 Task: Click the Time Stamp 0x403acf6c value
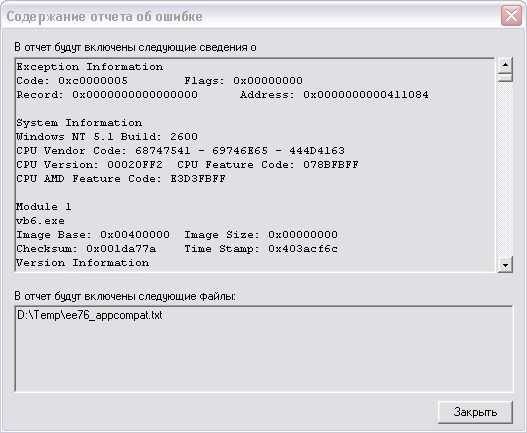click(x=303, y=249)
